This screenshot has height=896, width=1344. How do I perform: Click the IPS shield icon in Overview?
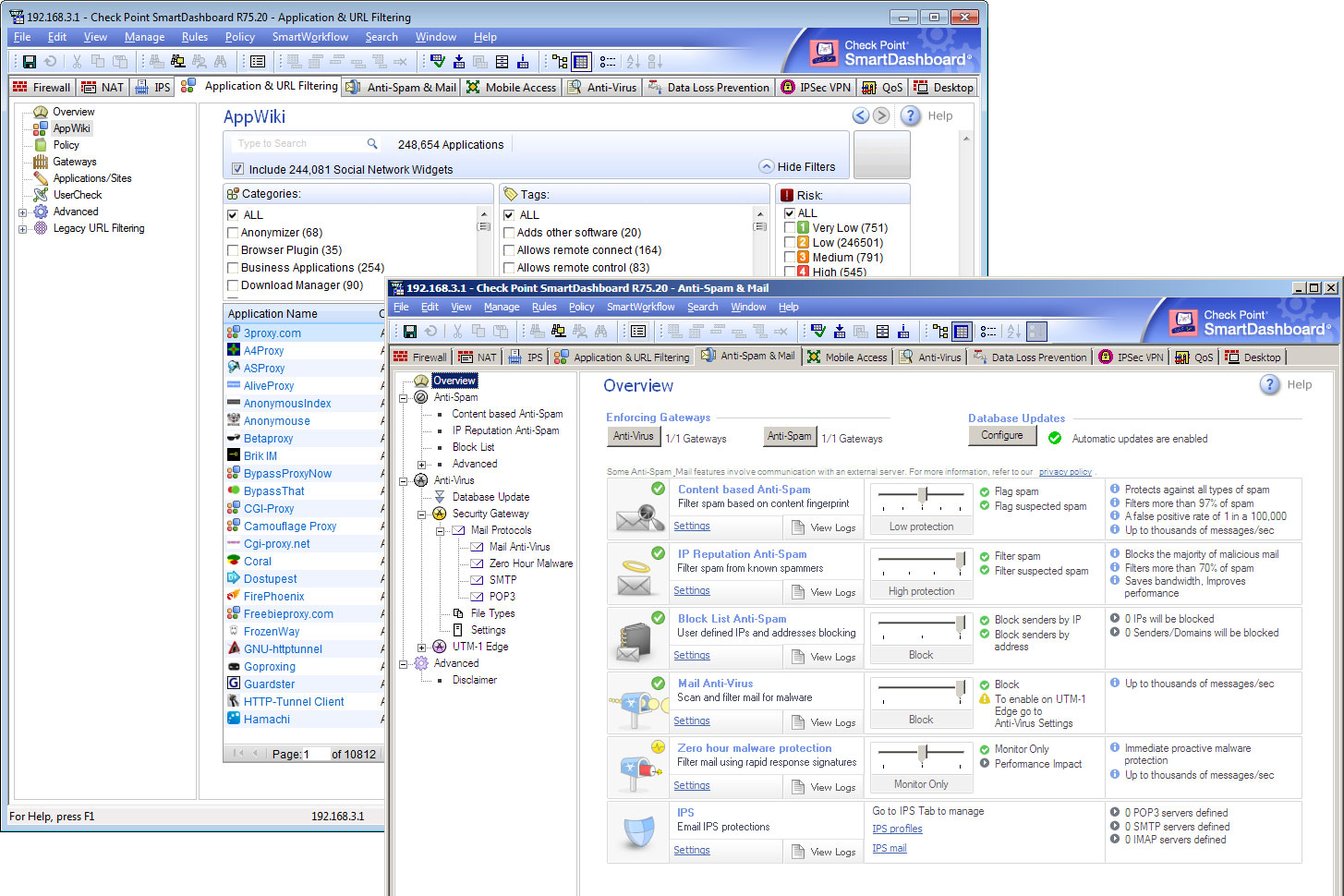click(639, 832)
